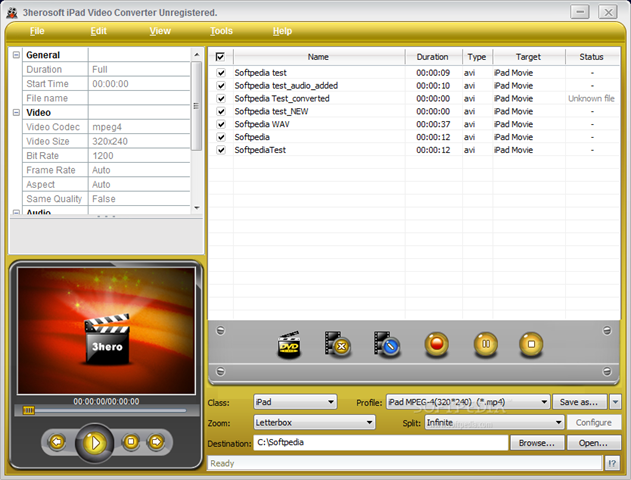
Task: Toggle the select-all checkbox in header
Action: click(x=220, y=57)
